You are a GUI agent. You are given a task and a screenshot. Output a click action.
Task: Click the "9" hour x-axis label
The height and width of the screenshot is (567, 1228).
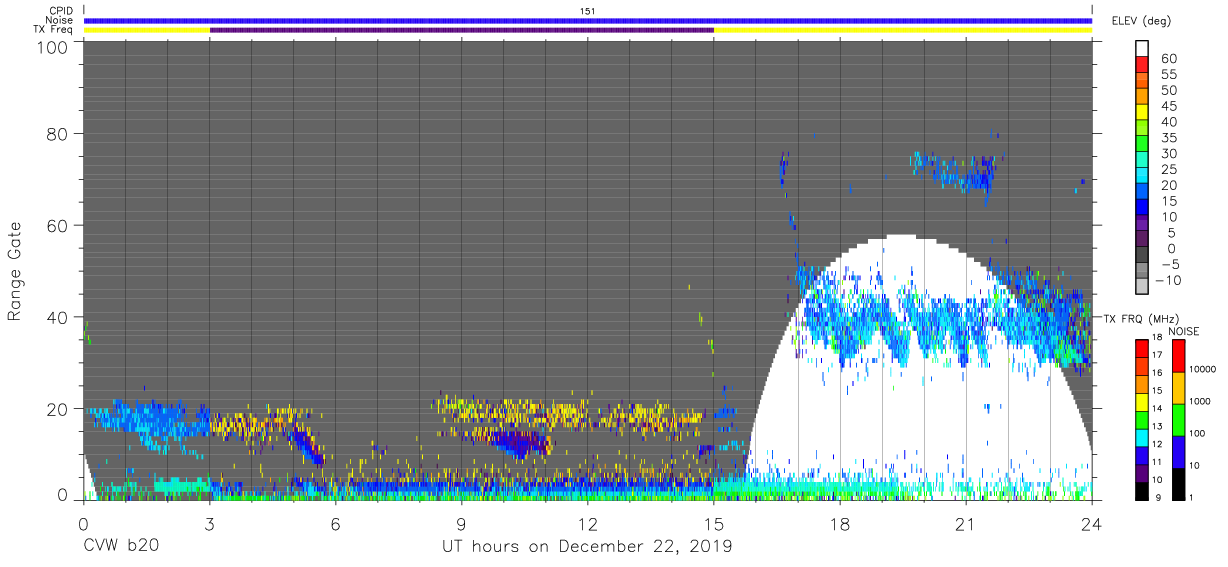coord(462,523)
